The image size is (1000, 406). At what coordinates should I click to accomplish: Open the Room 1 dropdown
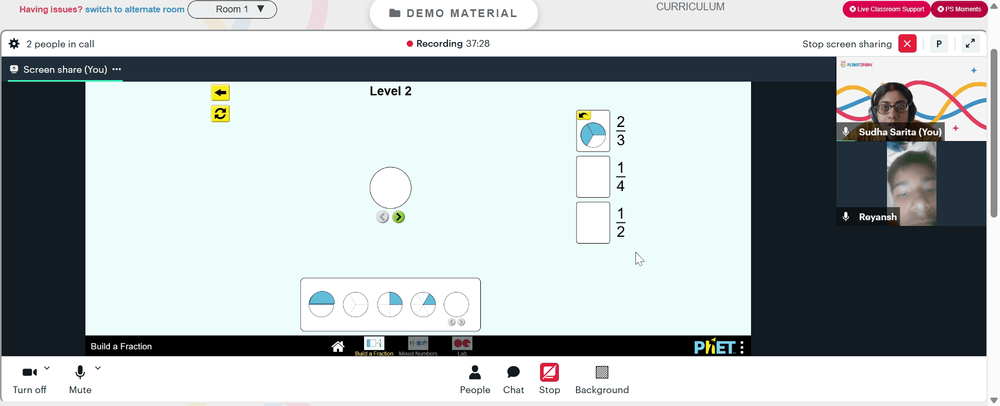pos(232,10)
